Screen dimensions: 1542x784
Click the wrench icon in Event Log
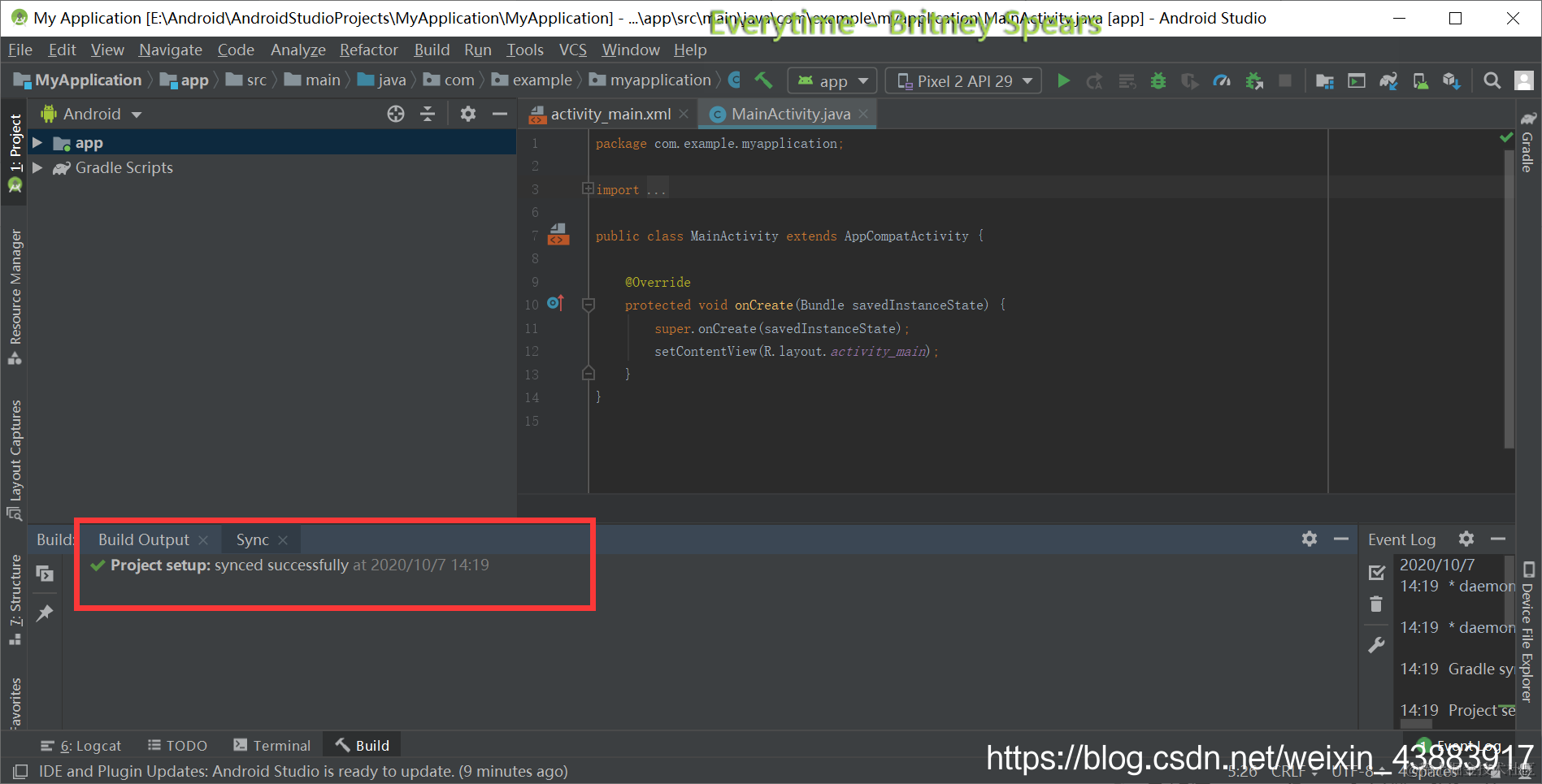click(1376, 645)
